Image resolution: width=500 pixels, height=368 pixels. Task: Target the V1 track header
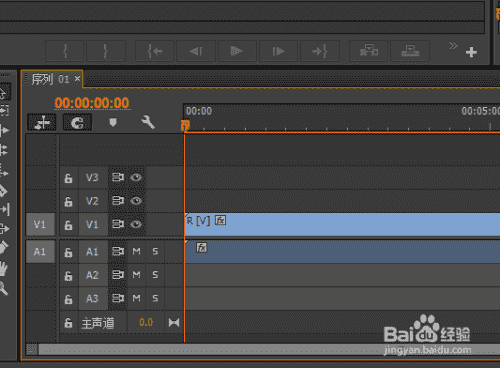click(93, 224)
